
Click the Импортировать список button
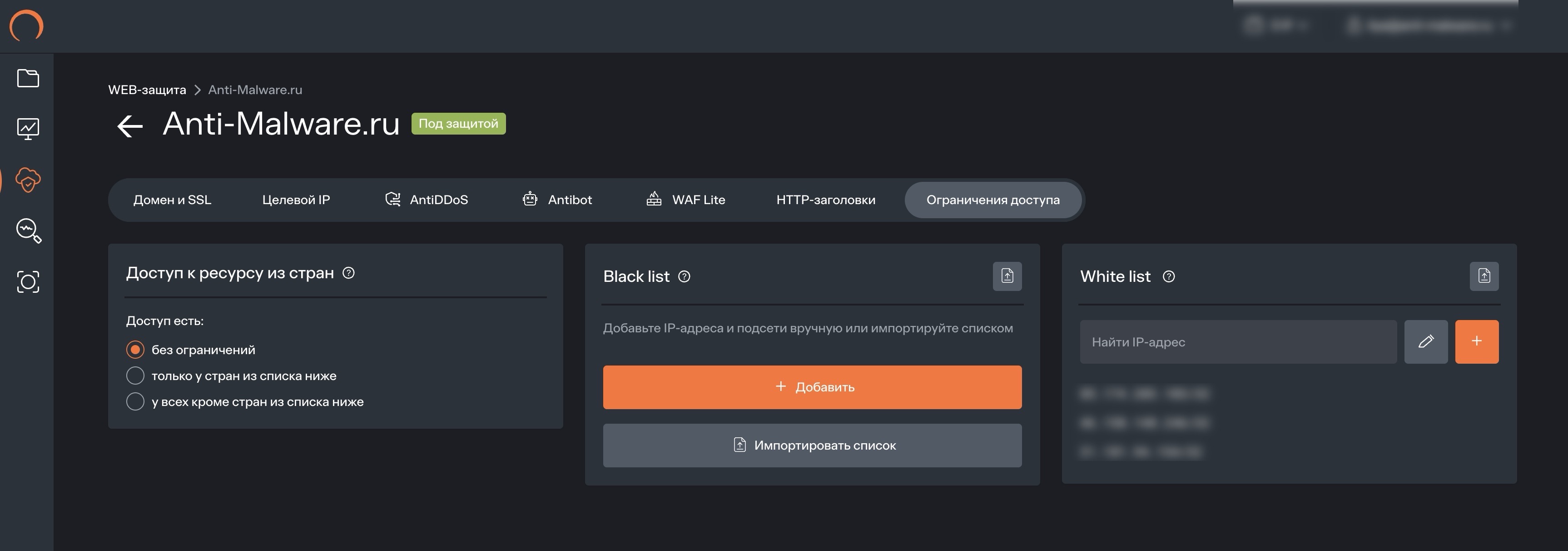tap(811, 446)
